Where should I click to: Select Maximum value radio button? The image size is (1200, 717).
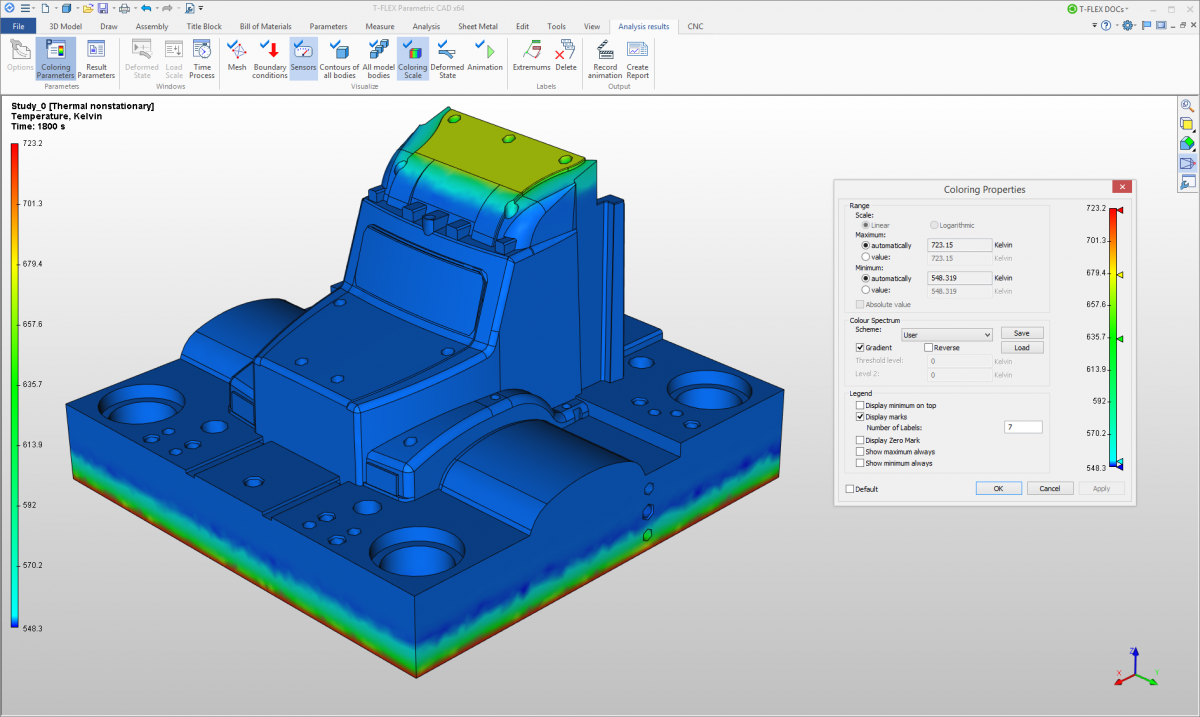(x=865, y=258)
